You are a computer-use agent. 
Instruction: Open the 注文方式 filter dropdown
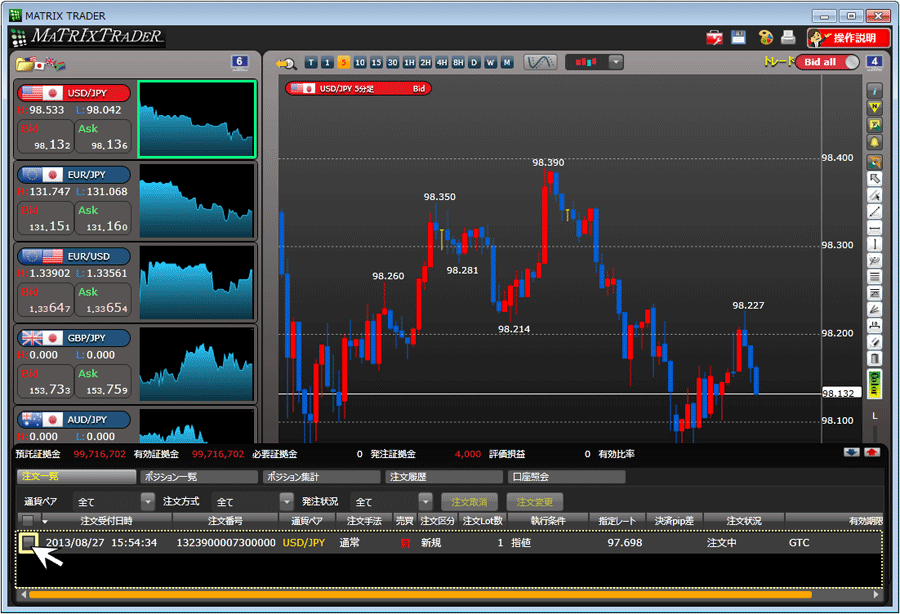(286, 502)
